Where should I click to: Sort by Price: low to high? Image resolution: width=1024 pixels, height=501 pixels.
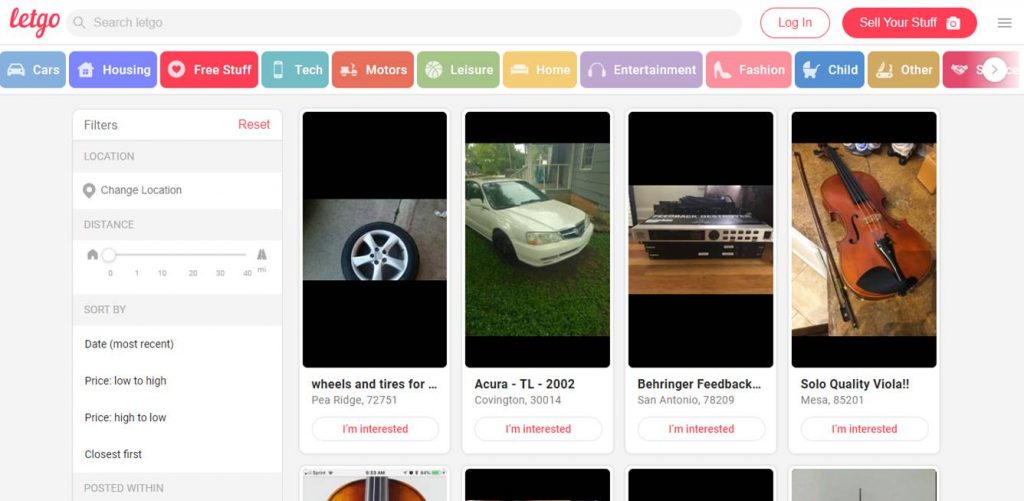pyautogui.click(x=126, y=381)
